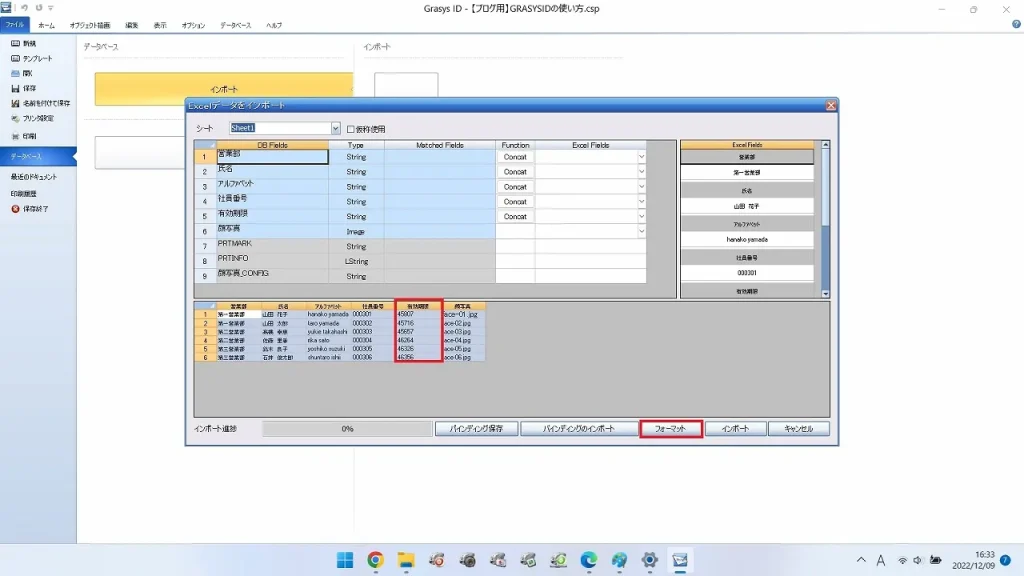Save the document with 保存
This screenshot has width=1024, height=576.
(24, 88)
